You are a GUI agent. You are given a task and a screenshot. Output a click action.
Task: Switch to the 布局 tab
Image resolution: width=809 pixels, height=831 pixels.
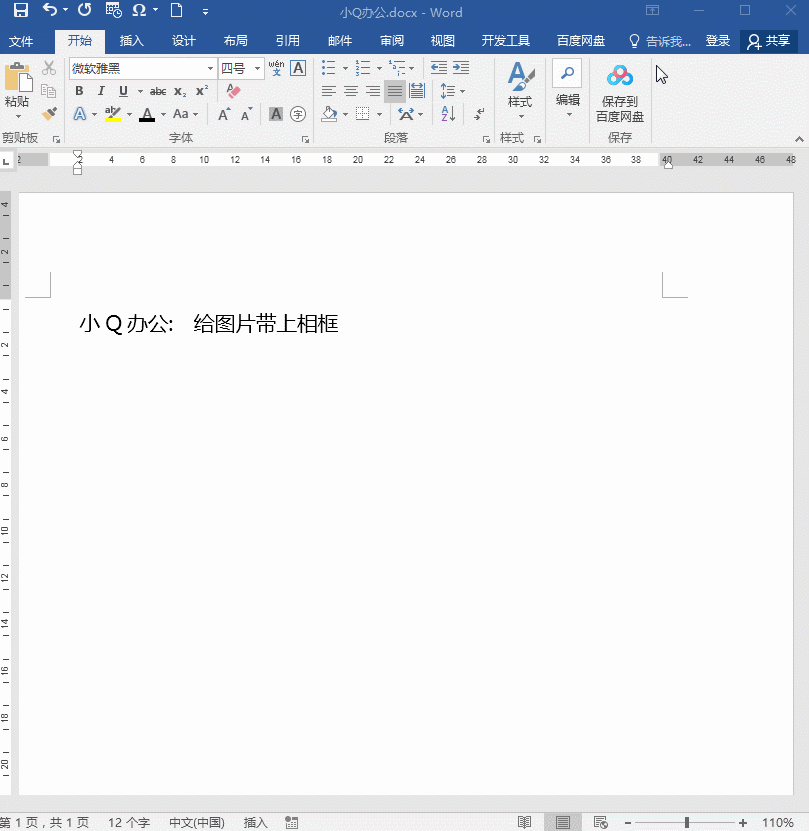click(235, 41)
